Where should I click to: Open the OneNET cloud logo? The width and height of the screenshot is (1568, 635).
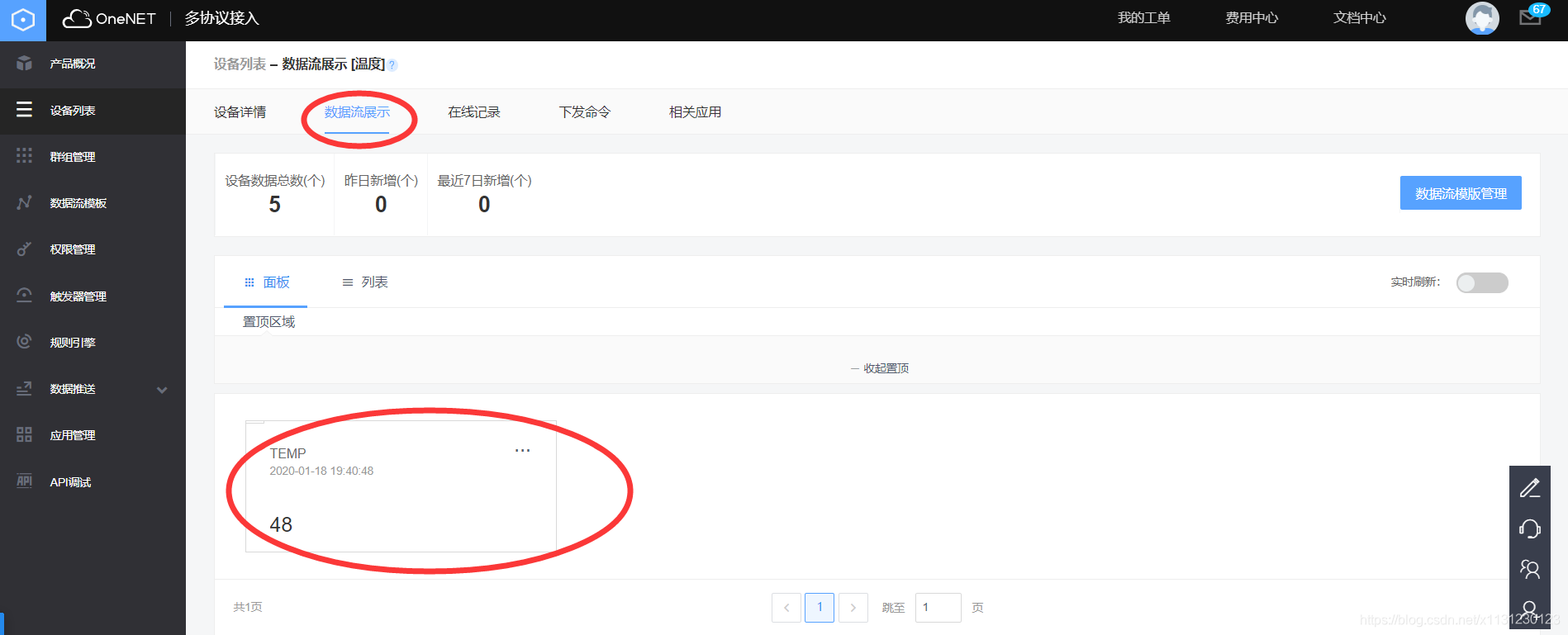point(109,18)
